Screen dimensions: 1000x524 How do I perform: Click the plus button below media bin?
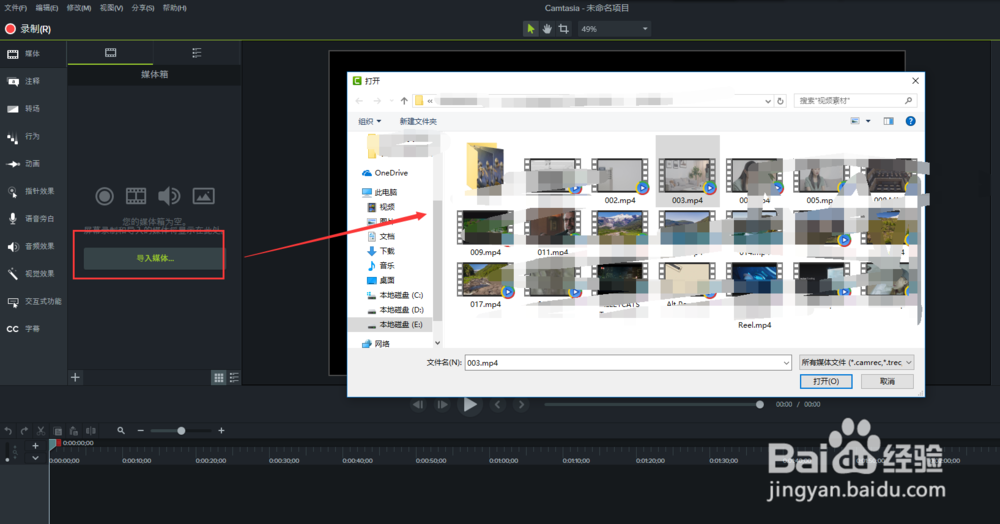tap(75, 377)
